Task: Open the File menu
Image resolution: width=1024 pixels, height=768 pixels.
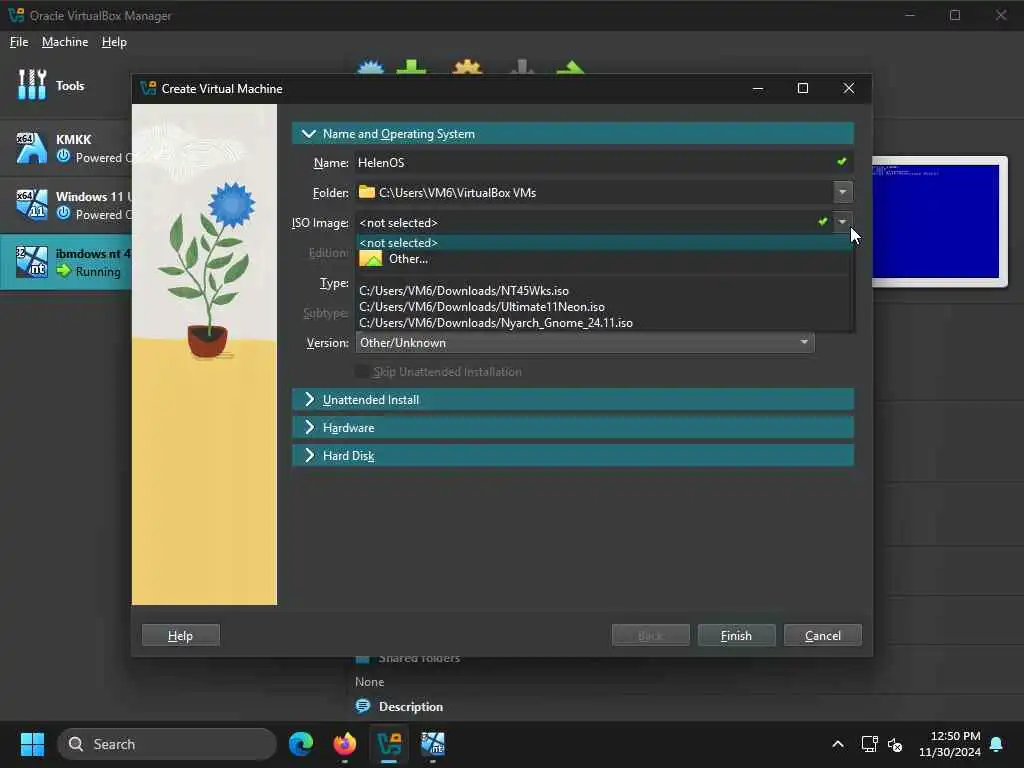Action: point(19,42)
